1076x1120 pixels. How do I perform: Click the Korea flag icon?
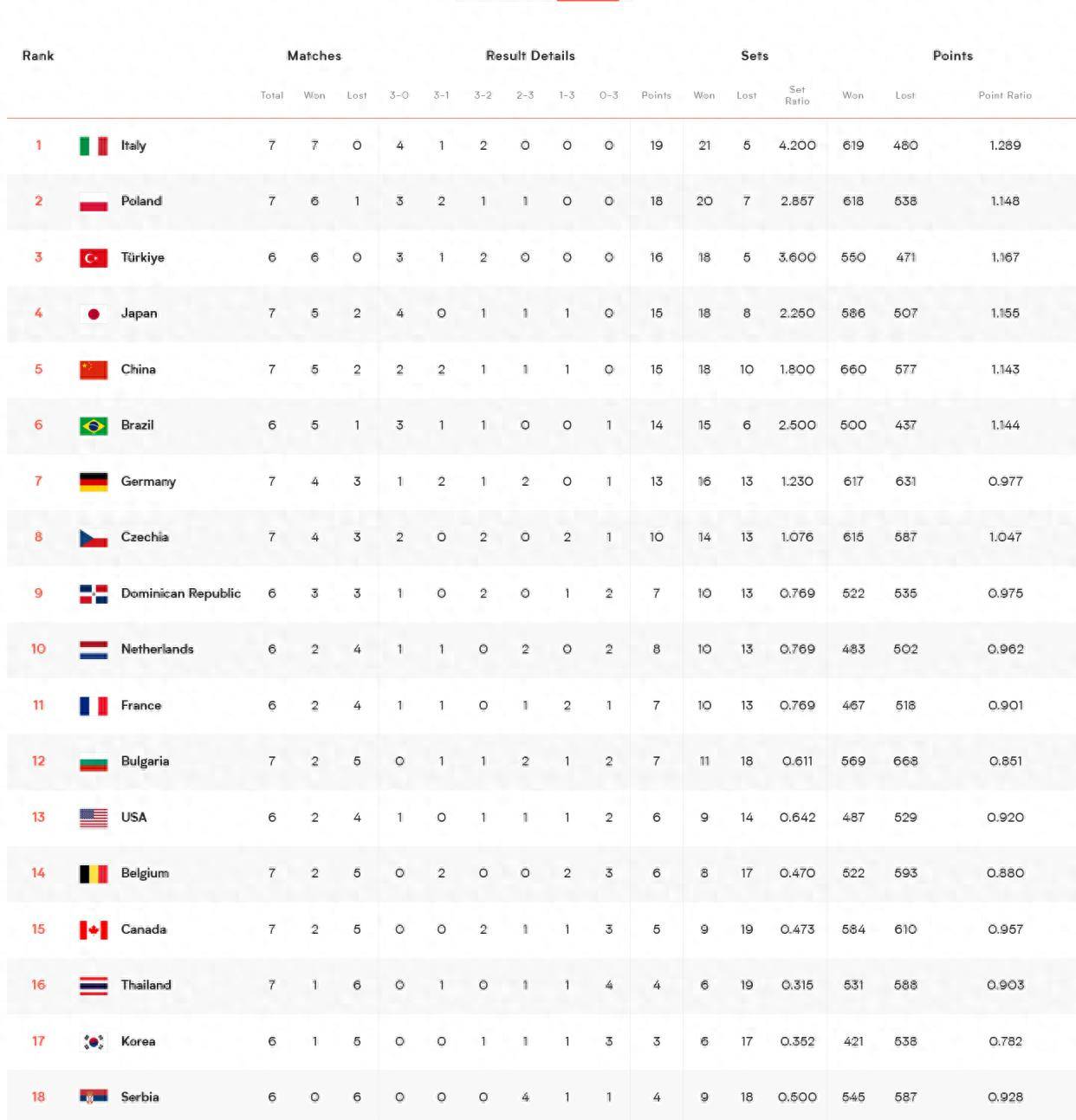[94, 1041]
